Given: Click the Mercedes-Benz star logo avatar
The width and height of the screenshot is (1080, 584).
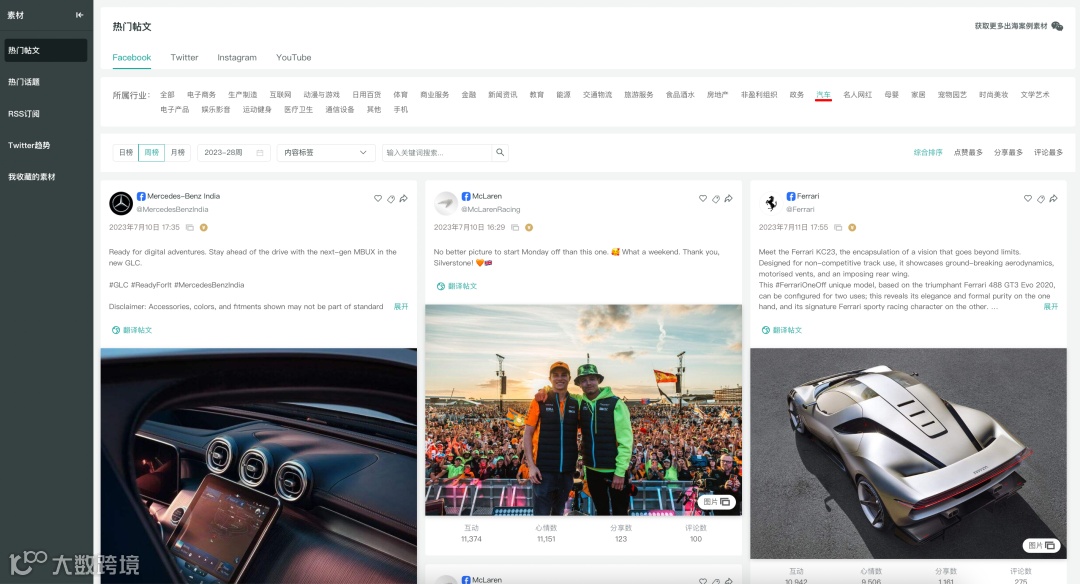Looking at the screenshot, I should (x=121, y=203).
